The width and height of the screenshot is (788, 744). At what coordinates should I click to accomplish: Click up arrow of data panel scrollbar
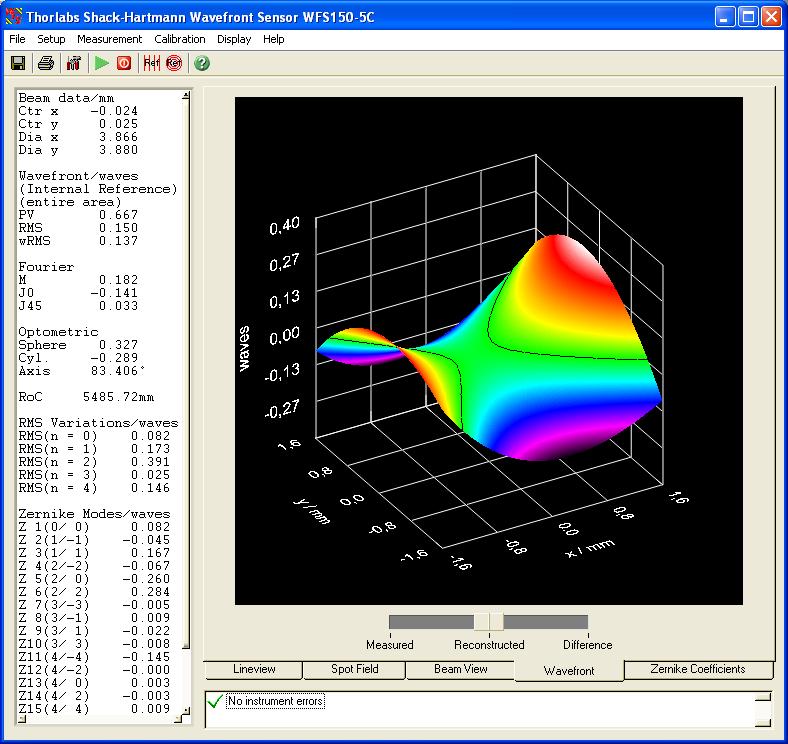pos(186,95)
